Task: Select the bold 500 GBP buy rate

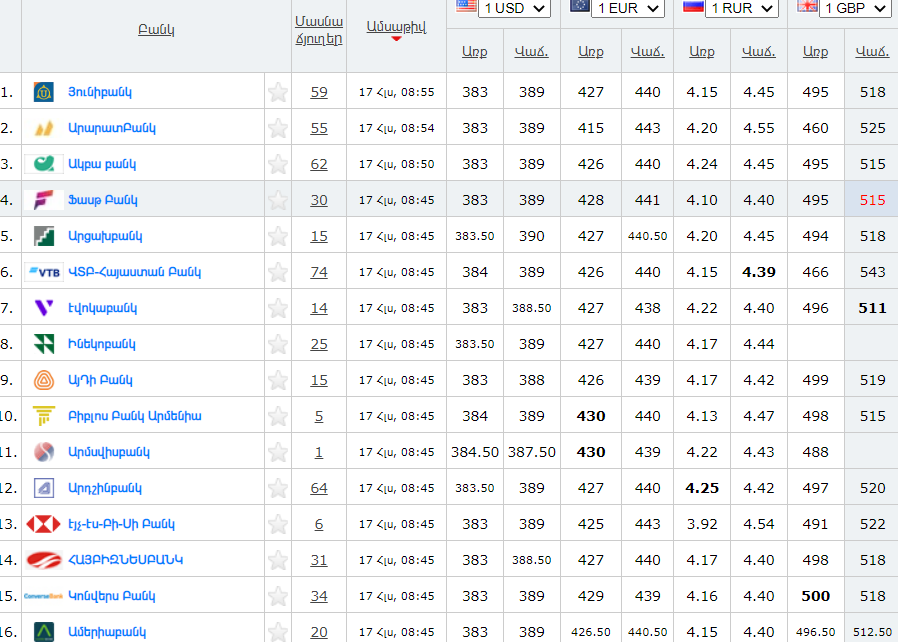Action: click(x=816, y=596)
